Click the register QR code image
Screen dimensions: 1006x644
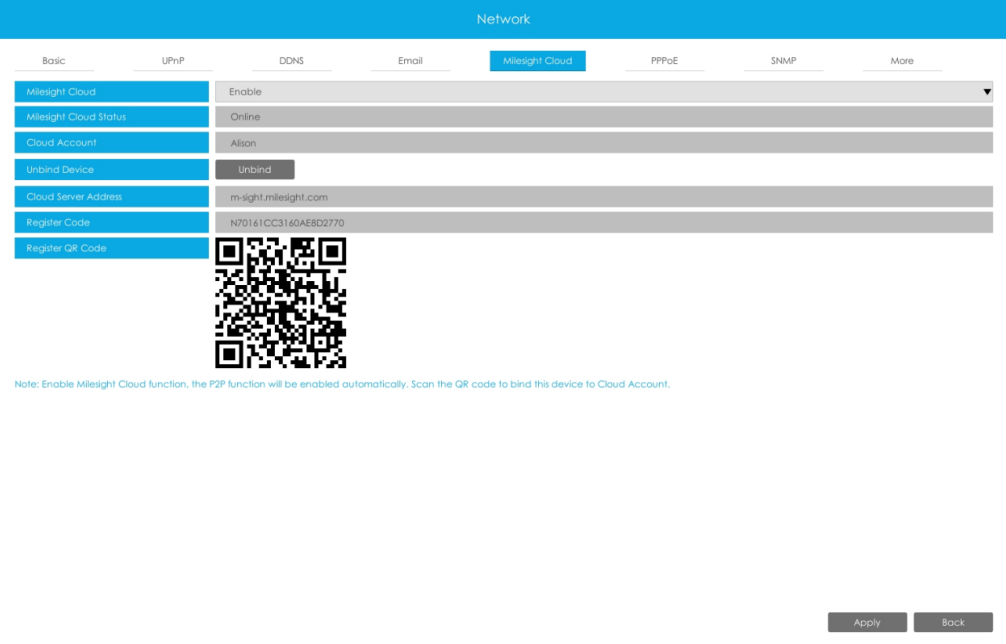click(280, 303)
